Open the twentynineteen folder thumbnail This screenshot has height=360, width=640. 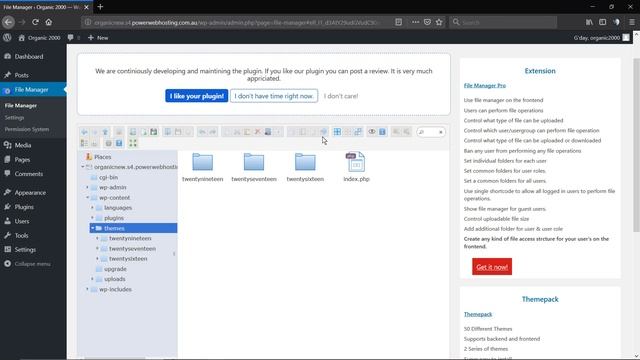click(202, 162)
